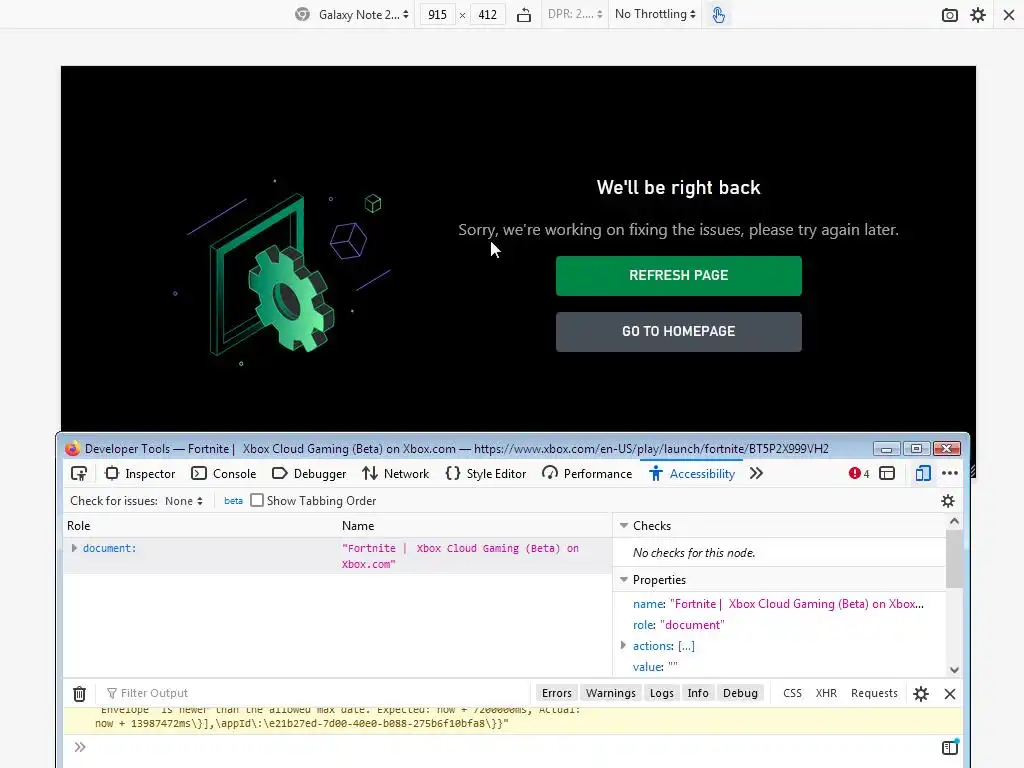Activate the pick accessible object tool

coord(79,473)
